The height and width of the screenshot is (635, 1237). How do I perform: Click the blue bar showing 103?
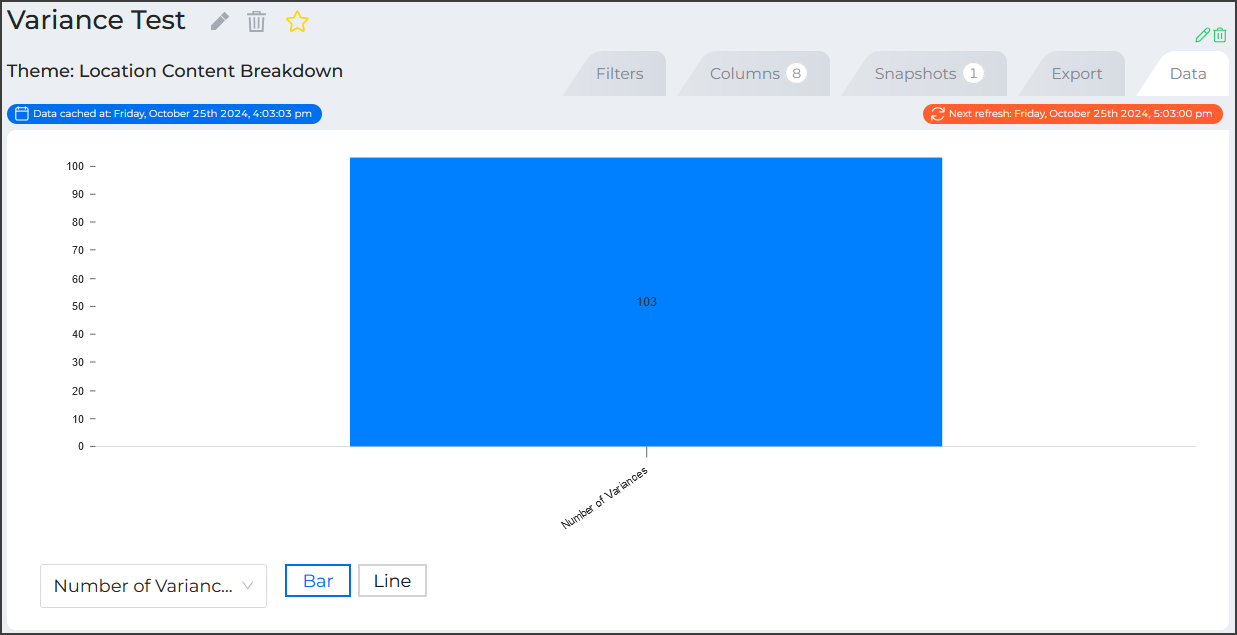pyautogui.click(x=646, y=302)
